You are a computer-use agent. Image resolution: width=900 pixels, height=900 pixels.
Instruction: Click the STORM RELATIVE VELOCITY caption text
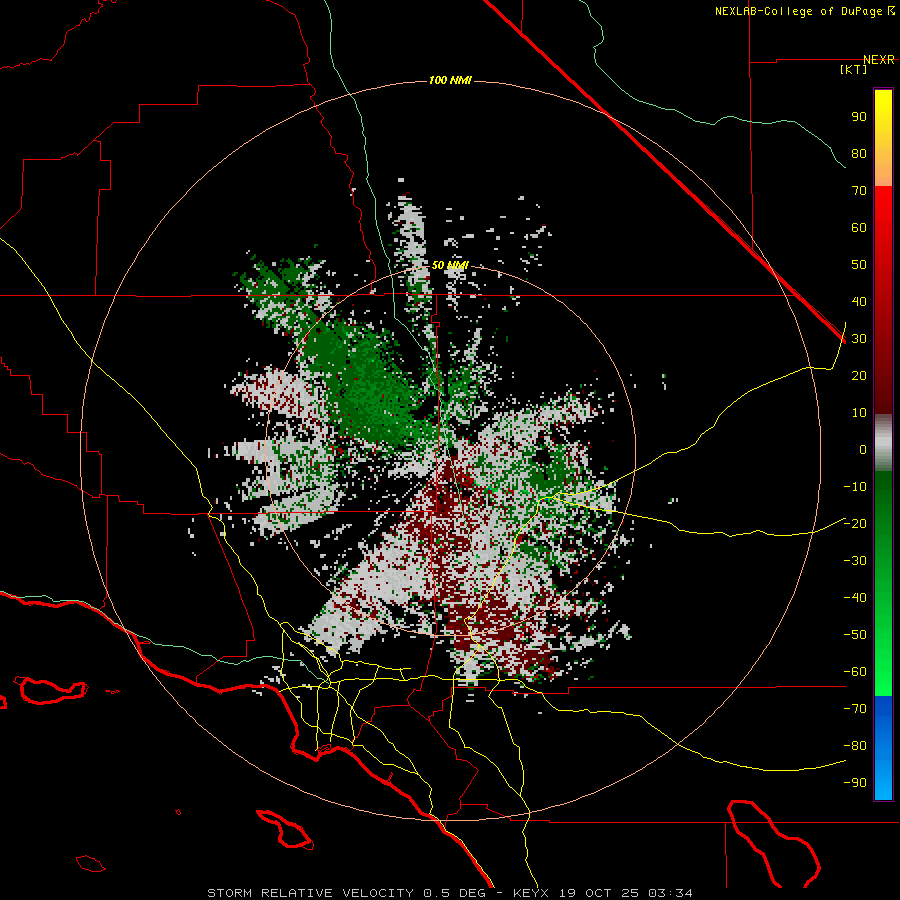point(310,893)
